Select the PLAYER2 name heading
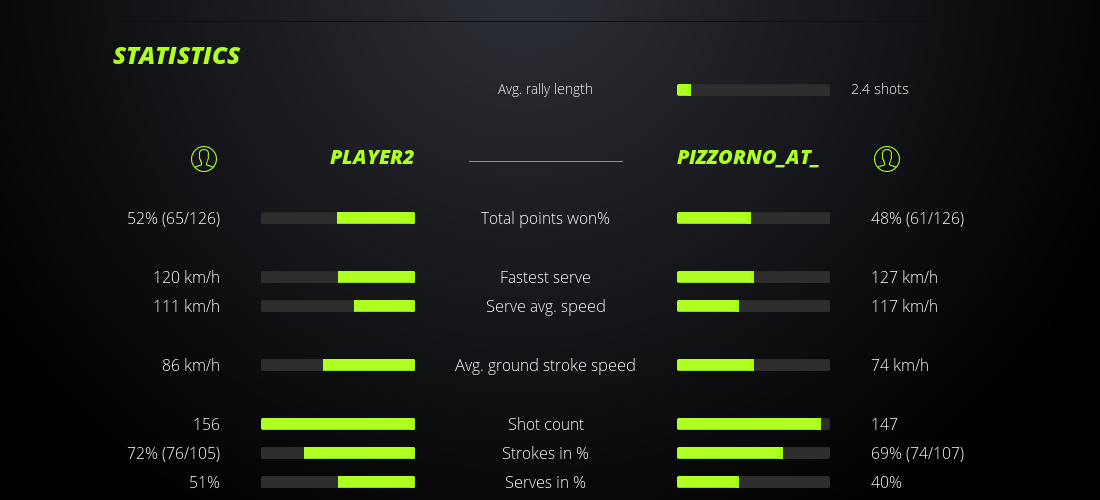The width and height of the screenshot is (1100, 500). pos(372,158)
